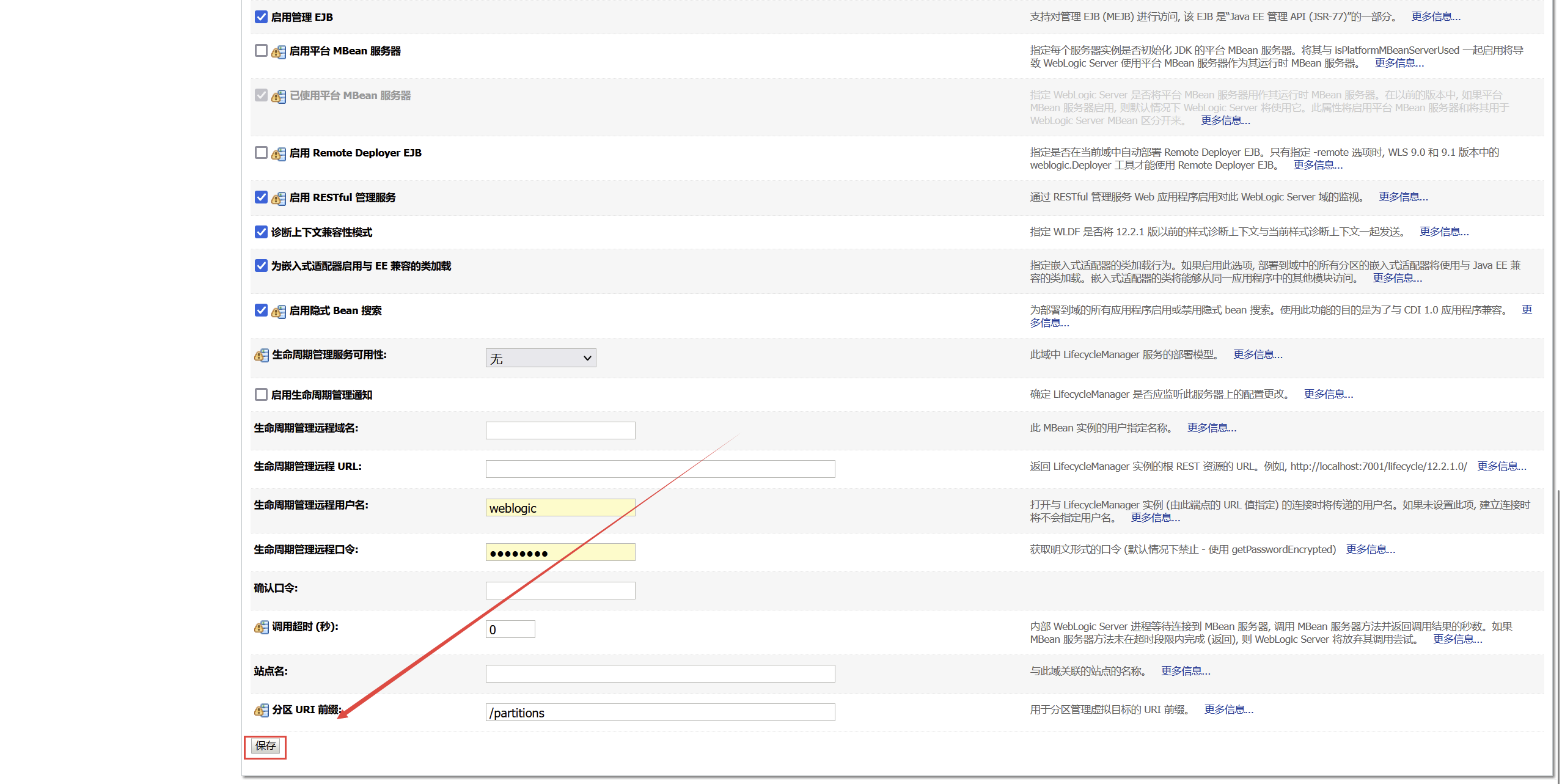Check 启用 Remote Deployer EJB option
Screen dimensions: 1562x784
click(x=261, y=152)
